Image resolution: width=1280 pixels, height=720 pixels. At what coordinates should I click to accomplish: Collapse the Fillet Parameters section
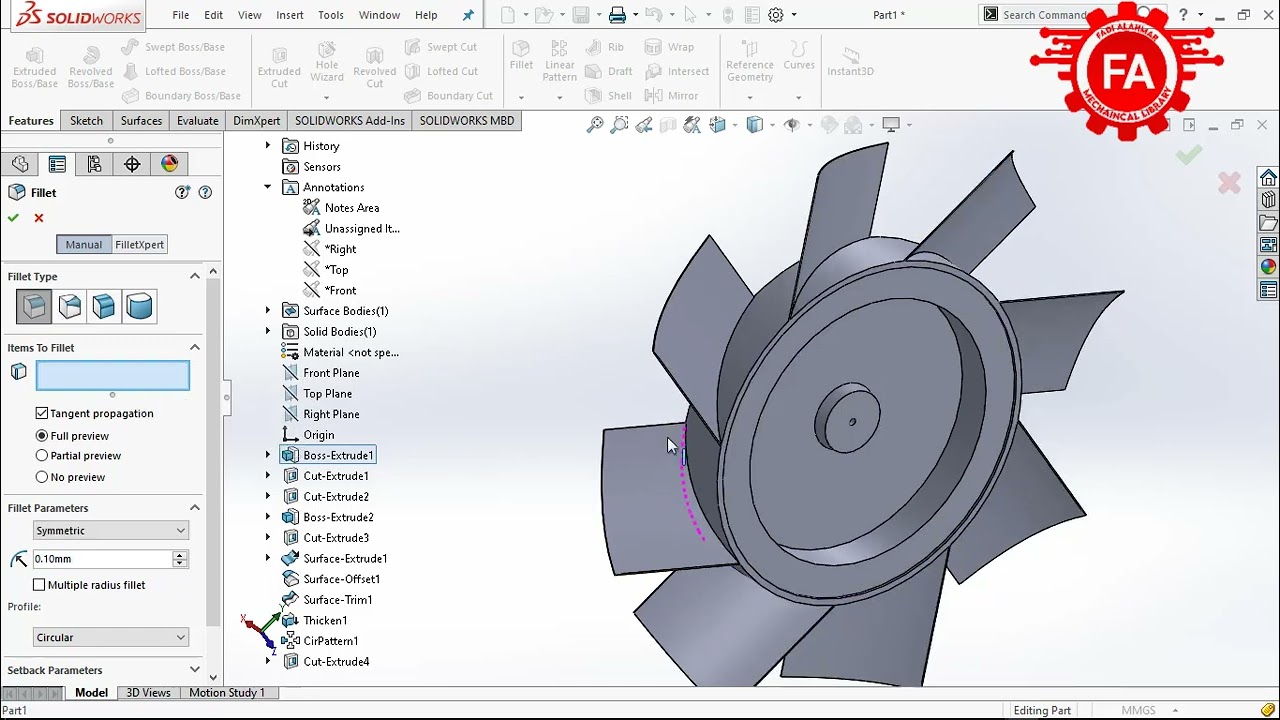[x=195, y=508]
